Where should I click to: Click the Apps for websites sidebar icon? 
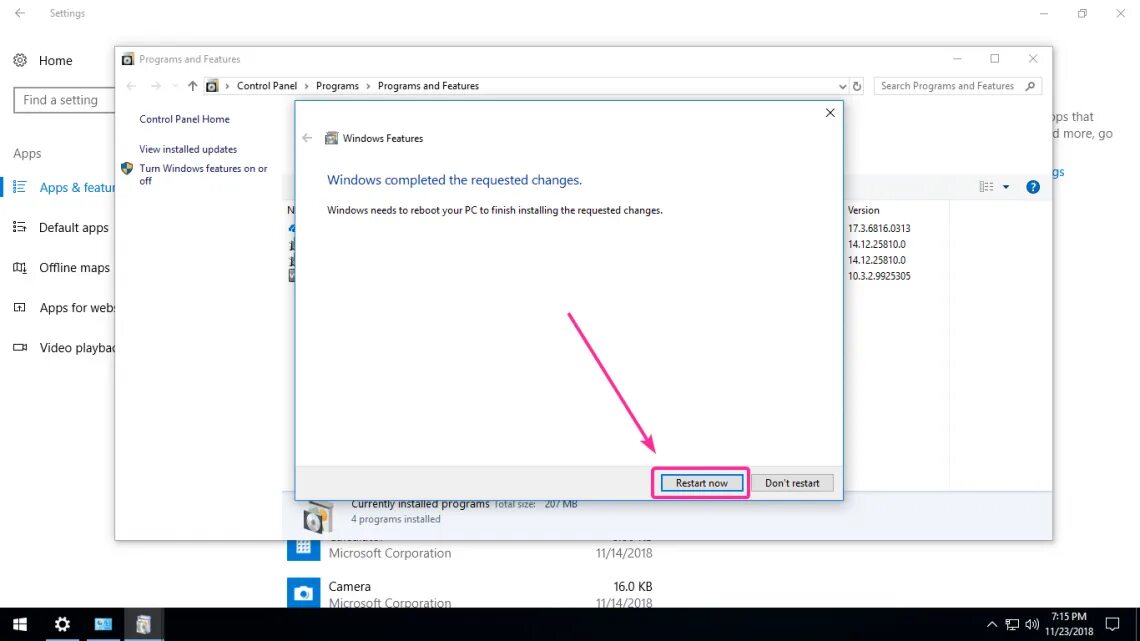point(20,307)
